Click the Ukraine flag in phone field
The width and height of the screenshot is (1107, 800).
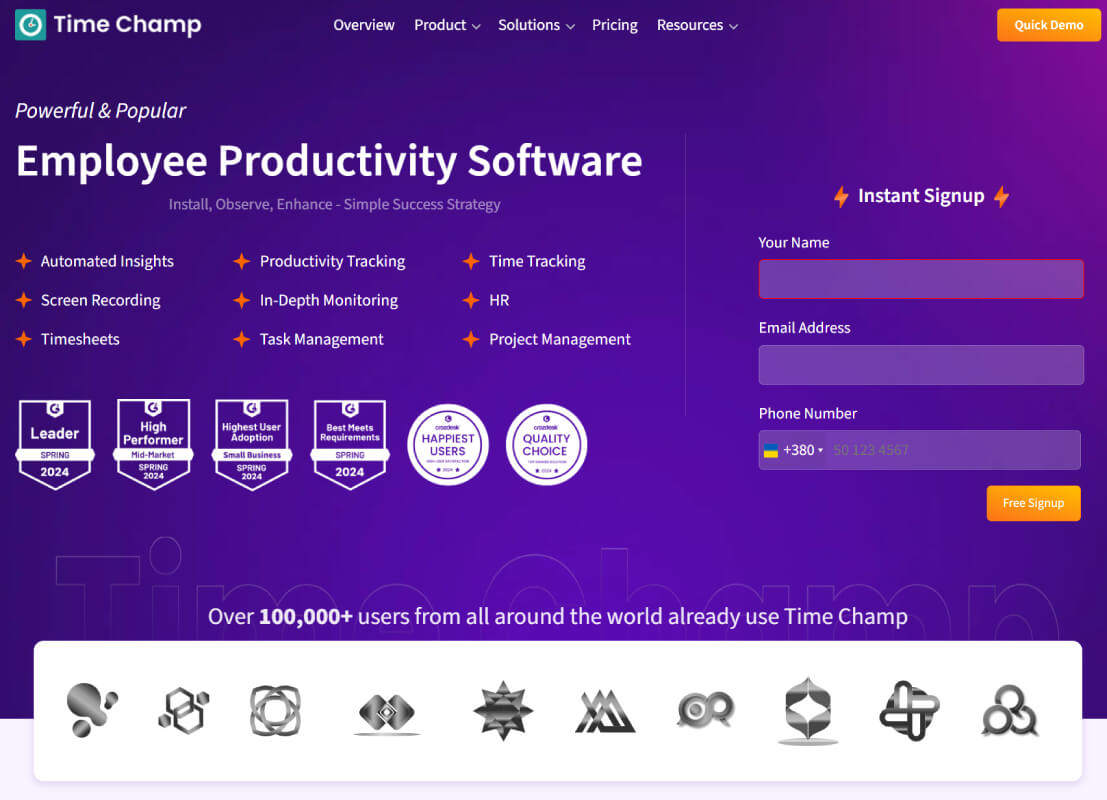(x=771, y=450)
